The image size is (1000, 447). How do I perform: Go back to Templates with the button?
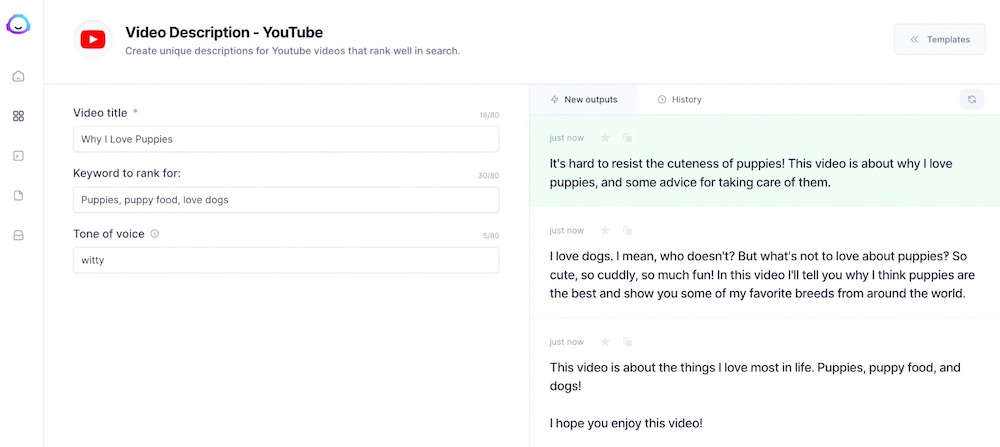coord(939,40)
